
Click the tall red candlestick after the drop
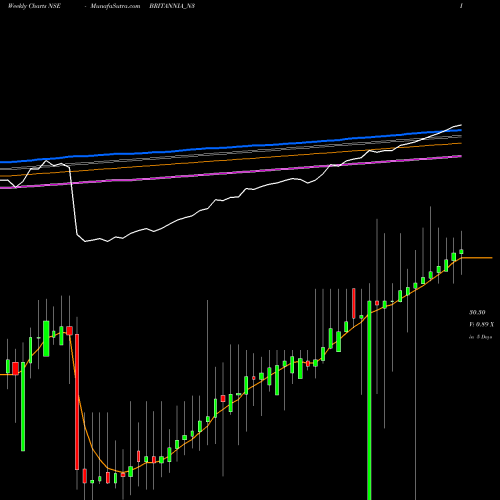coord(77,402)
